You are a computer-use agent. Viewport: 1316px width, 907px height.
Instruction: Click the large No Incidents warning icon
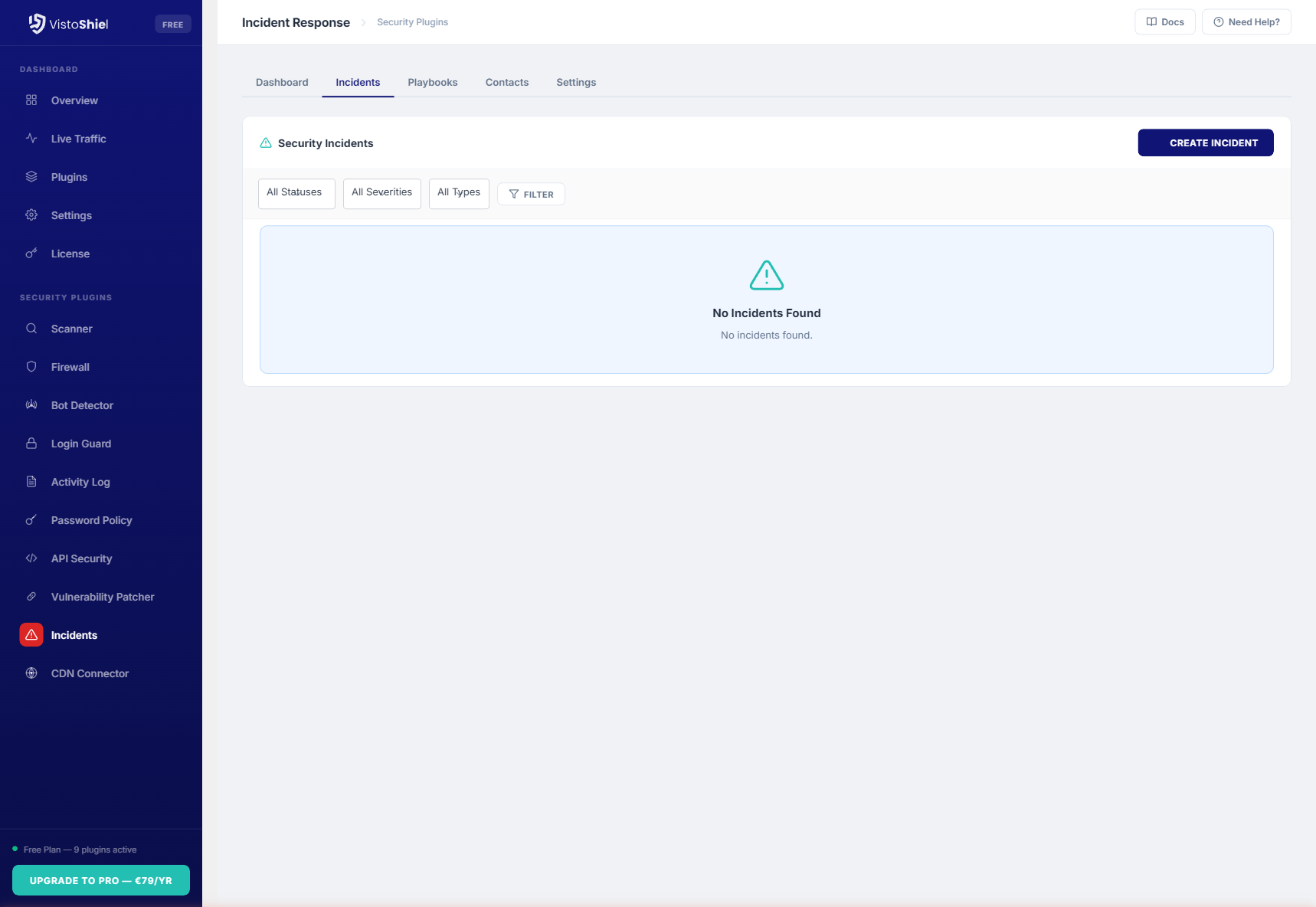coord(767,275)
